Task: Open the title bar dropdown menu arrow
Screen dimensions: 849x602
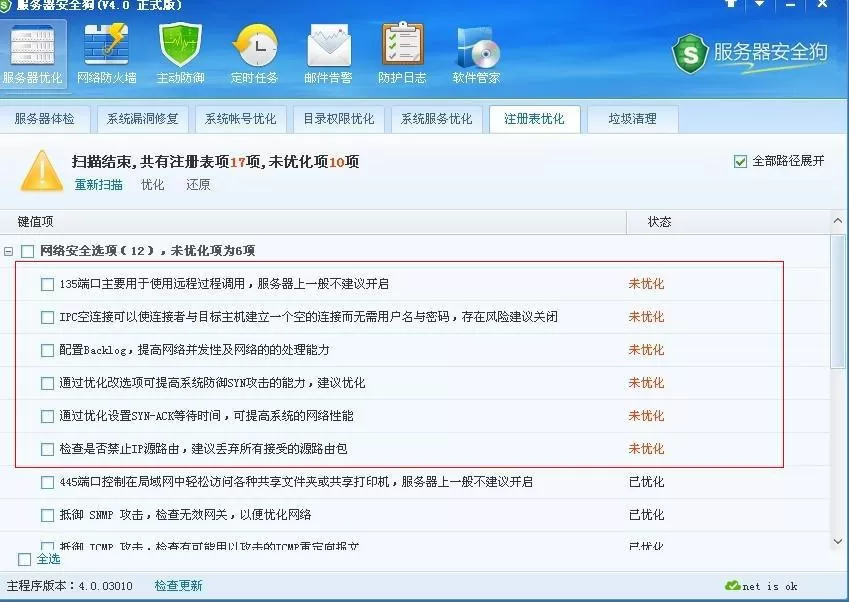Action: click(760, 3)
